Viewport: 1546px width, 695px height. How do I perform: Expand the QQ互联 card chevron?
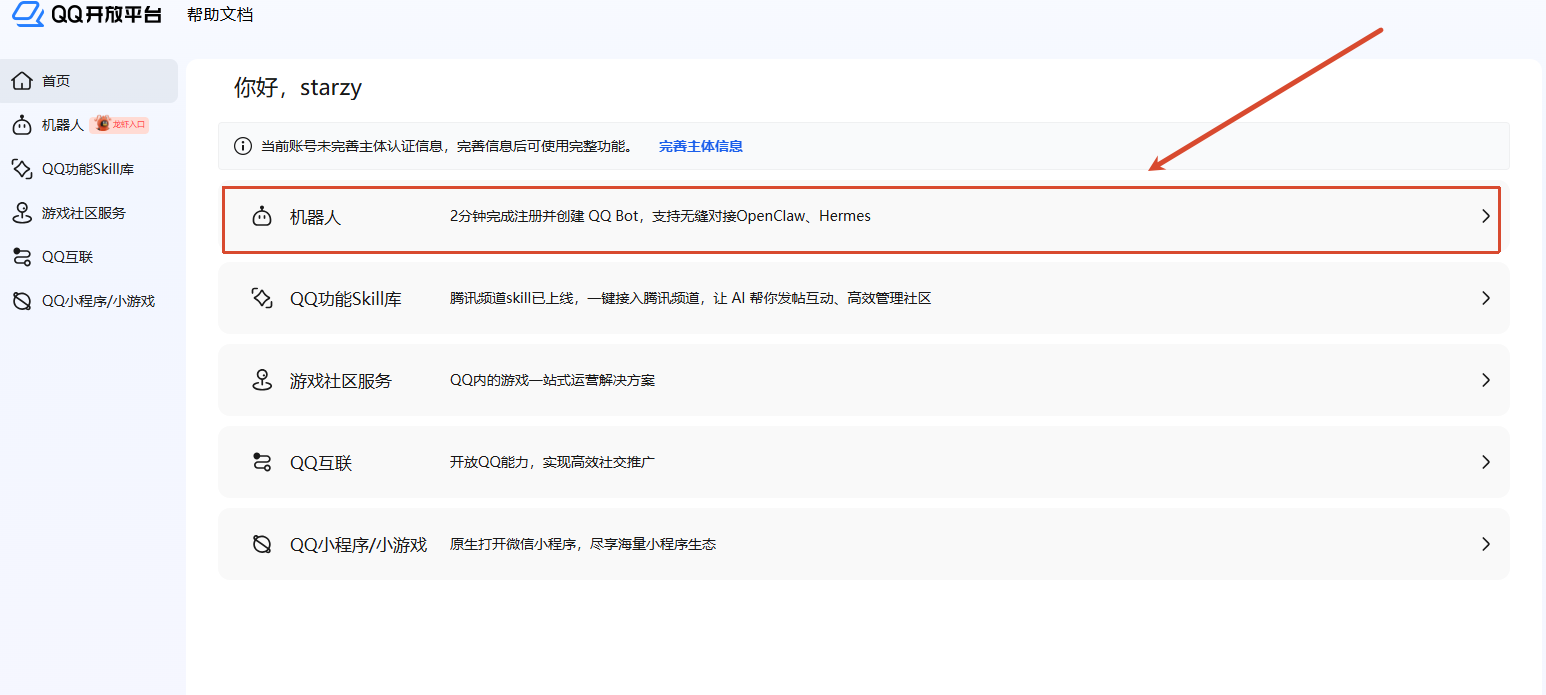(1486, 462)
